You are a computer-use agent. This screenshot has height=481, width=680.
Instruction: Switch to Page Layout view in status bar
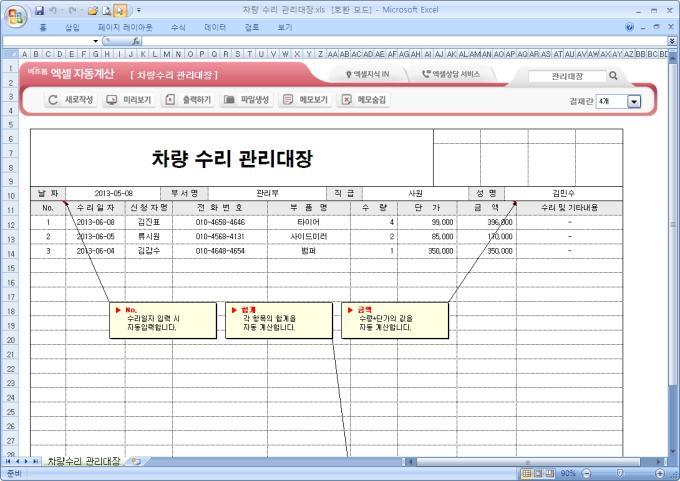point(538,473)
